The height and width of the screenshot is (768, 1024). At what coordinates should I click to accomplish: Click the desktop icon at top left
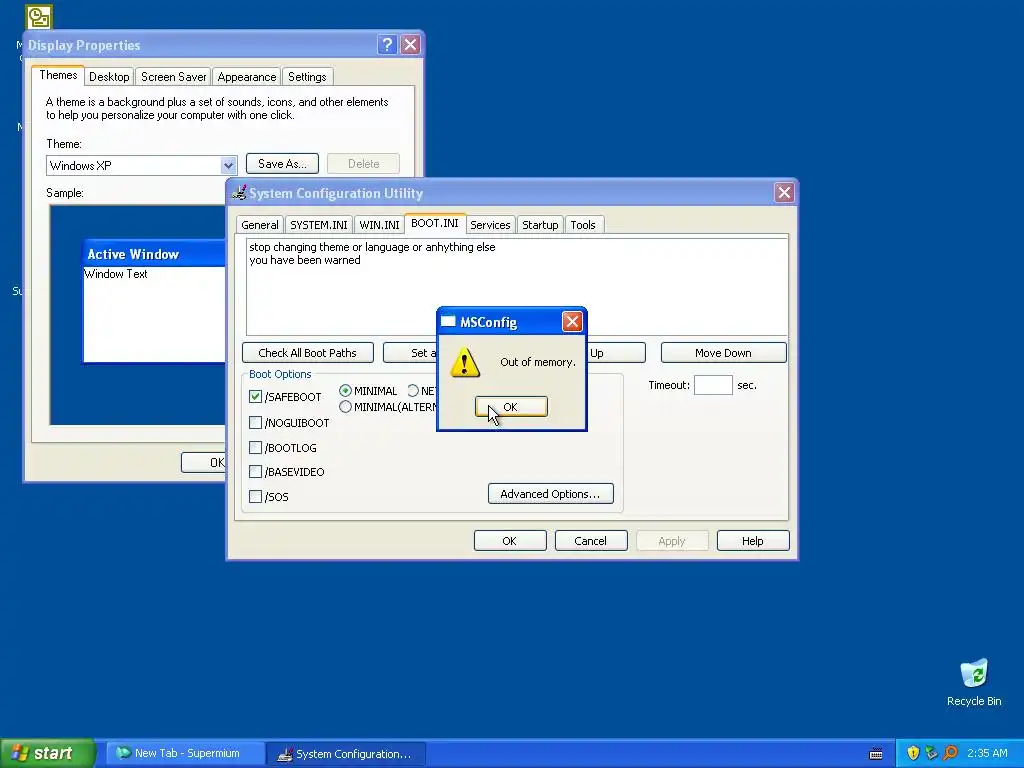39,17
